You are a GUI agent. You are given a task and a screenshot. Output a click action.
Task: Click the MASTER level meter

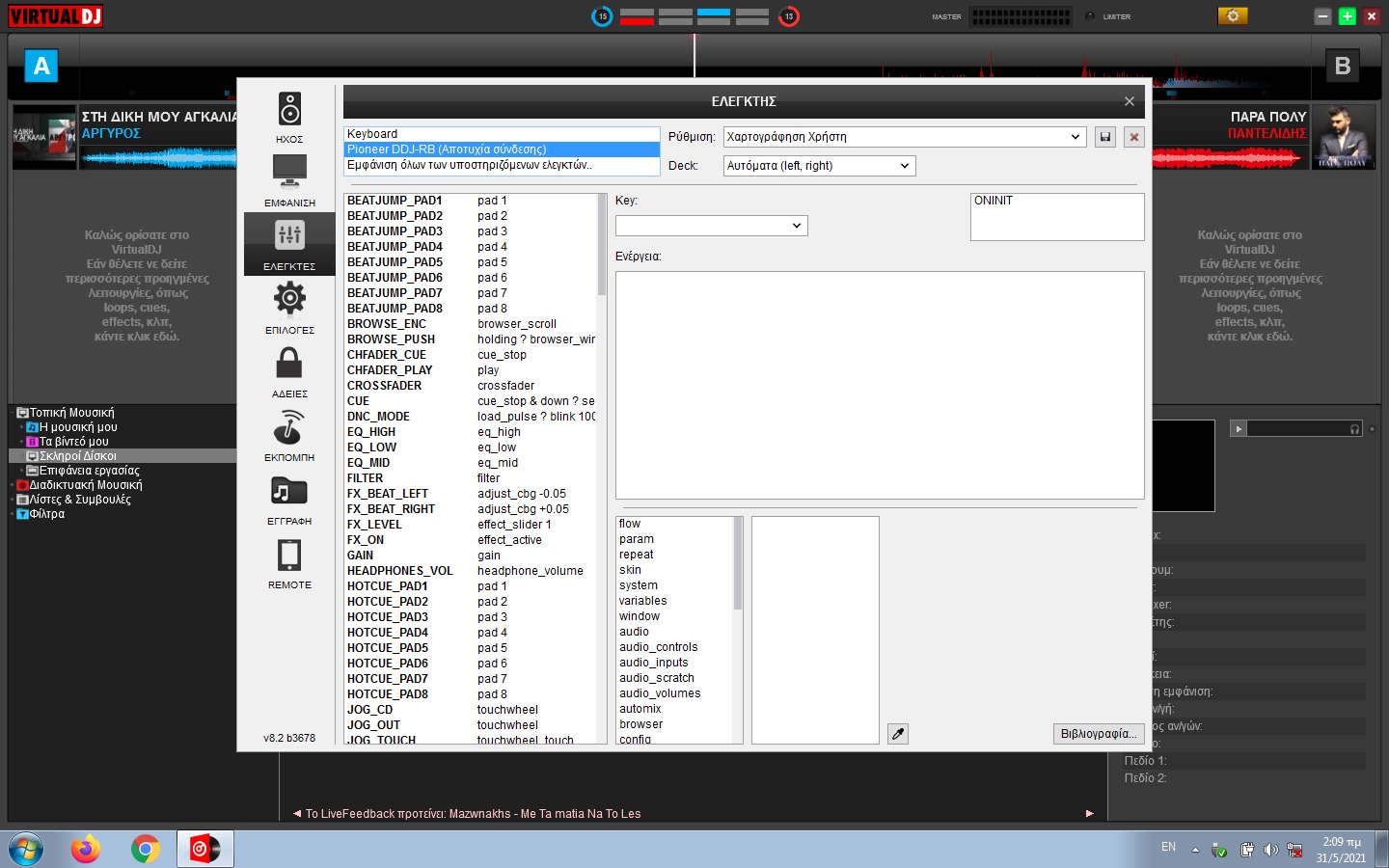1021,16
